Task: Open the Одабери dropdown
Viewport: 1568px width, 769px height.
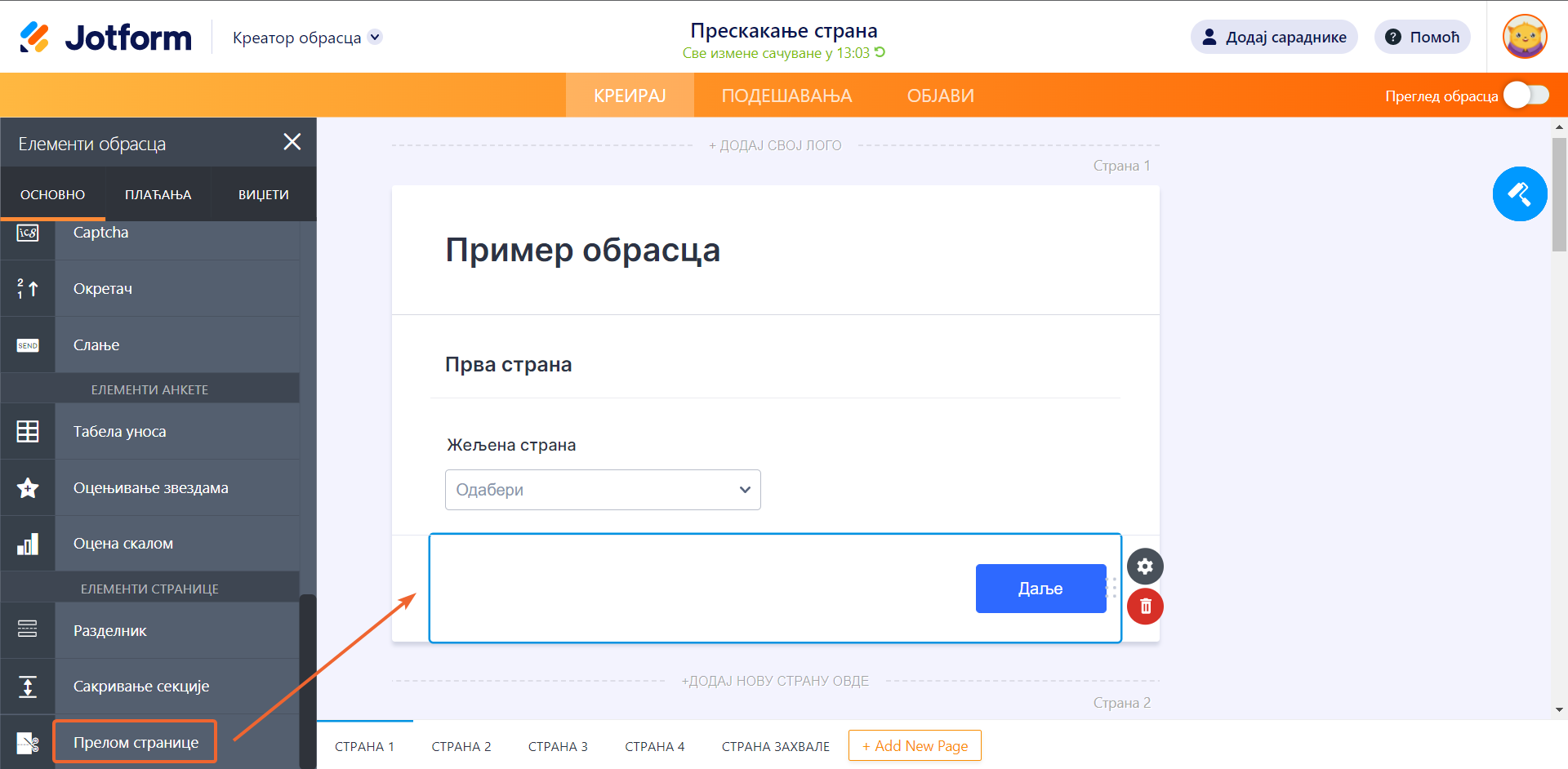Action: [603, 490]
